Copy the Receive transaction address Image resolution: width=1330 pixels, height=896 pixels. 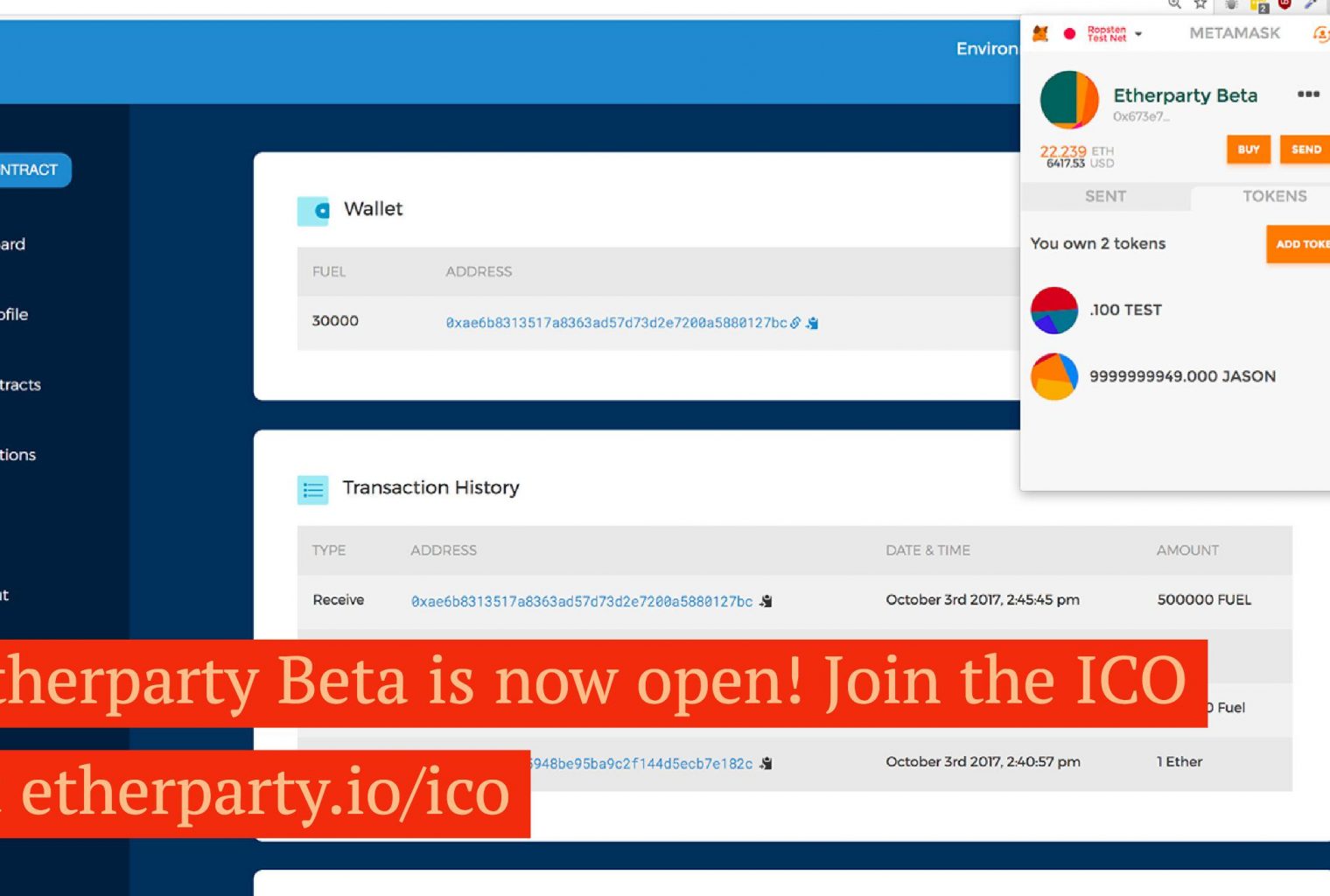pos(766,601)
